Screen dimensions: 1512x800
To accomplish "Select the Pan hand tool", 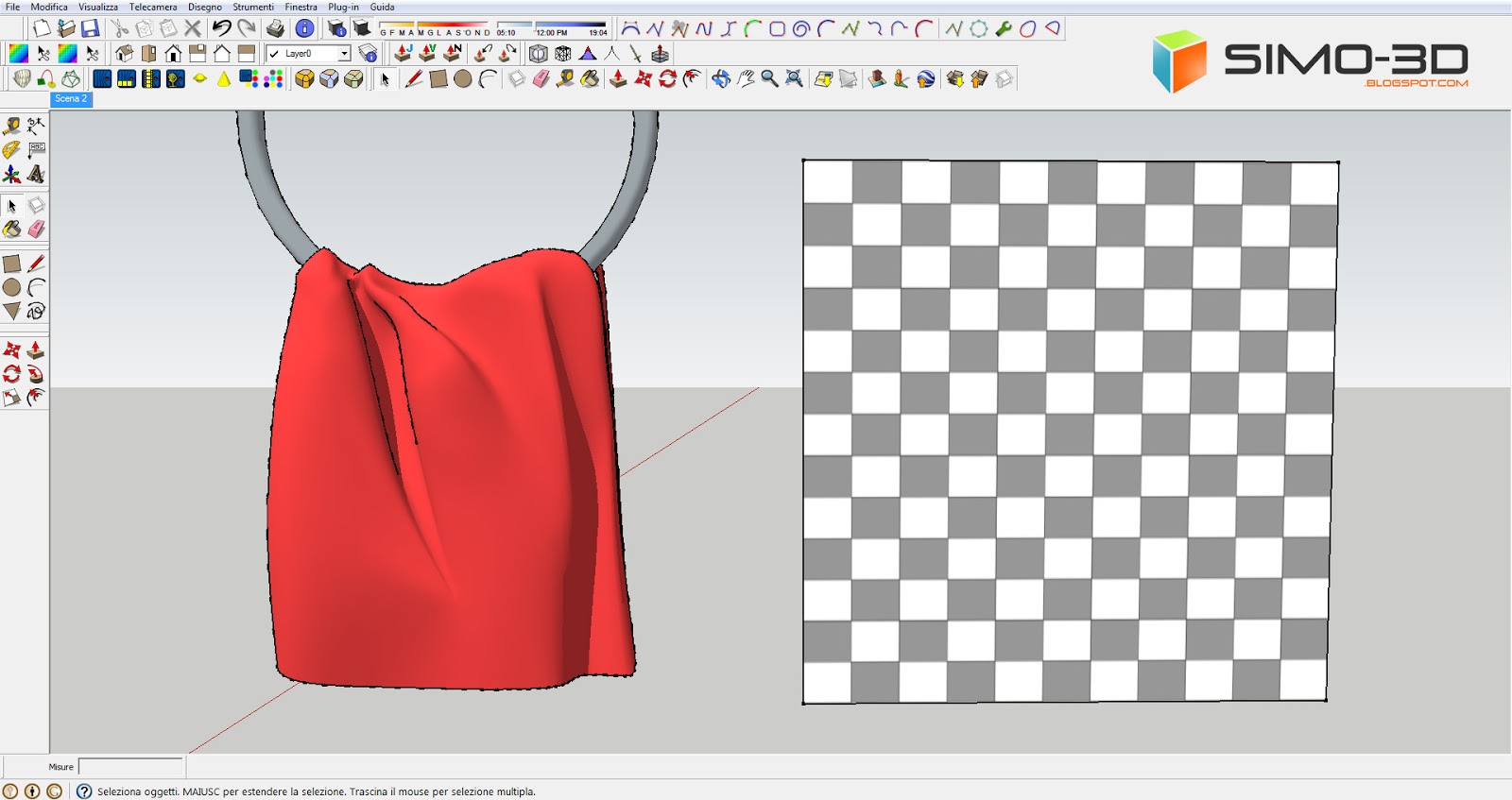I will pos(746,78).
